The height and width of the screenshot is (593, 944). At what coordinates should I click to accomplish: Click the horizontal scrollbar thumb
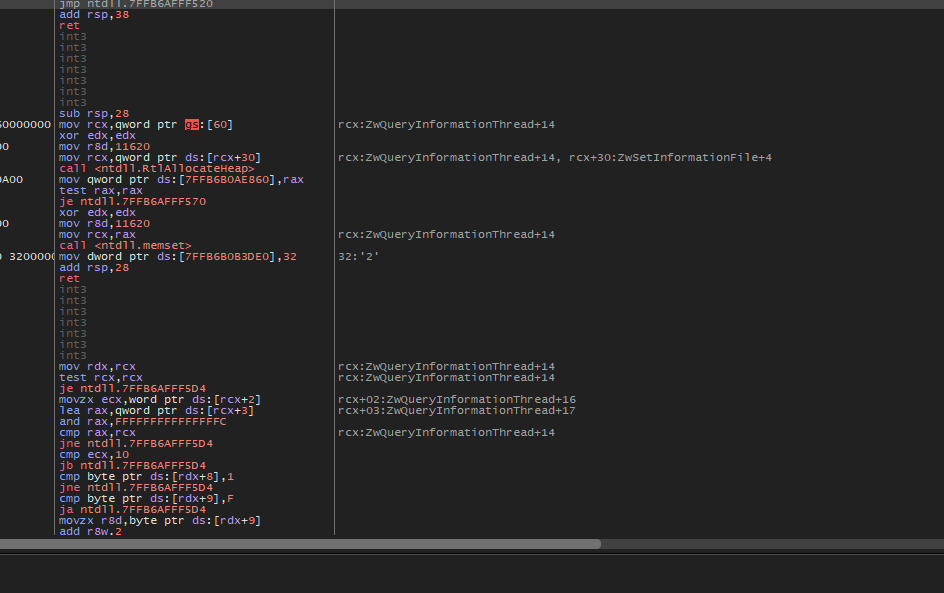tap(300, 545)
